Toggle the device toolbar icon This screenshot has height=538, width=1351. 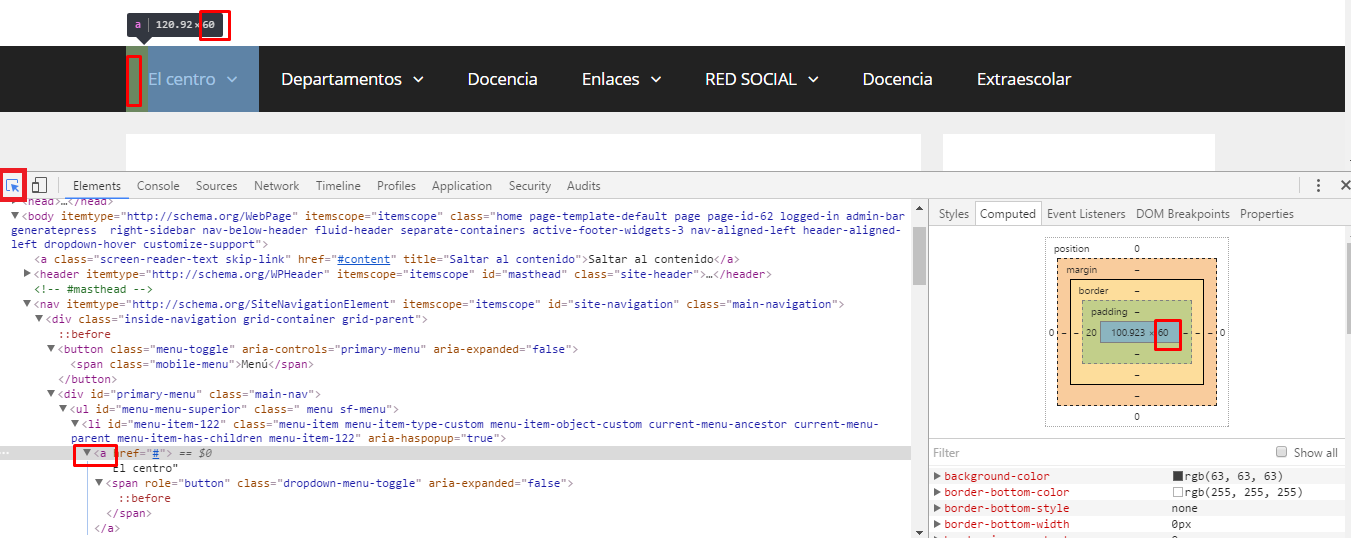point(39,185)
